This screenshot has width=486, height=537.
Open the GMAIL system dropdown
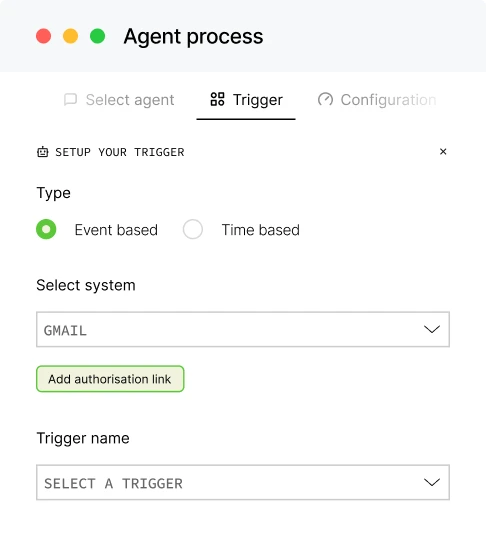[x=243, y=329]
